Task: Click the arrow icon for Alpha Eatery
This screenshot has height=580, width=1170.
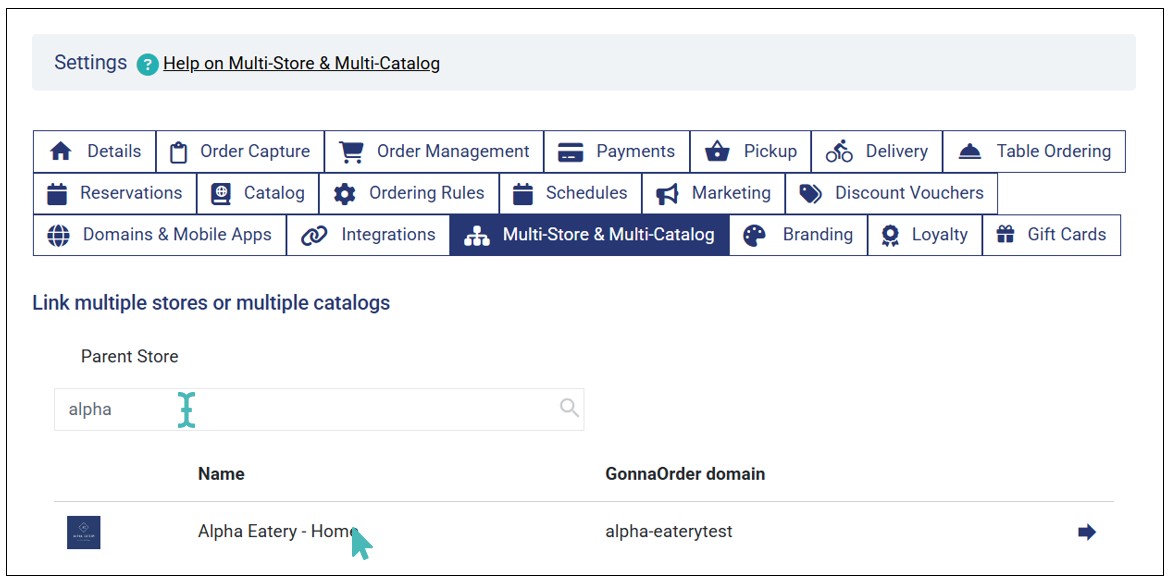Action: click(1086, 532)
